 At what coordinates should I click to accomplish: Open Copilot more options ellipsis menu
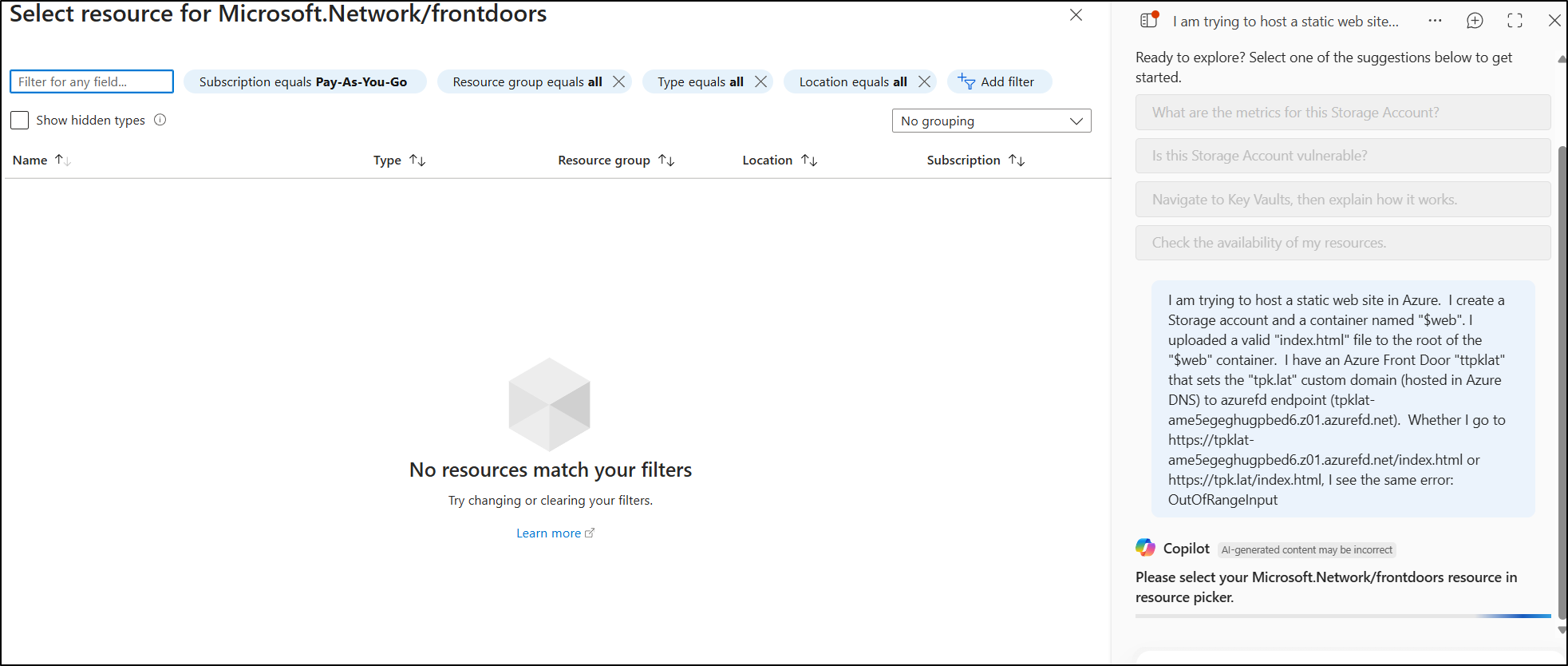pos(1435,21)
